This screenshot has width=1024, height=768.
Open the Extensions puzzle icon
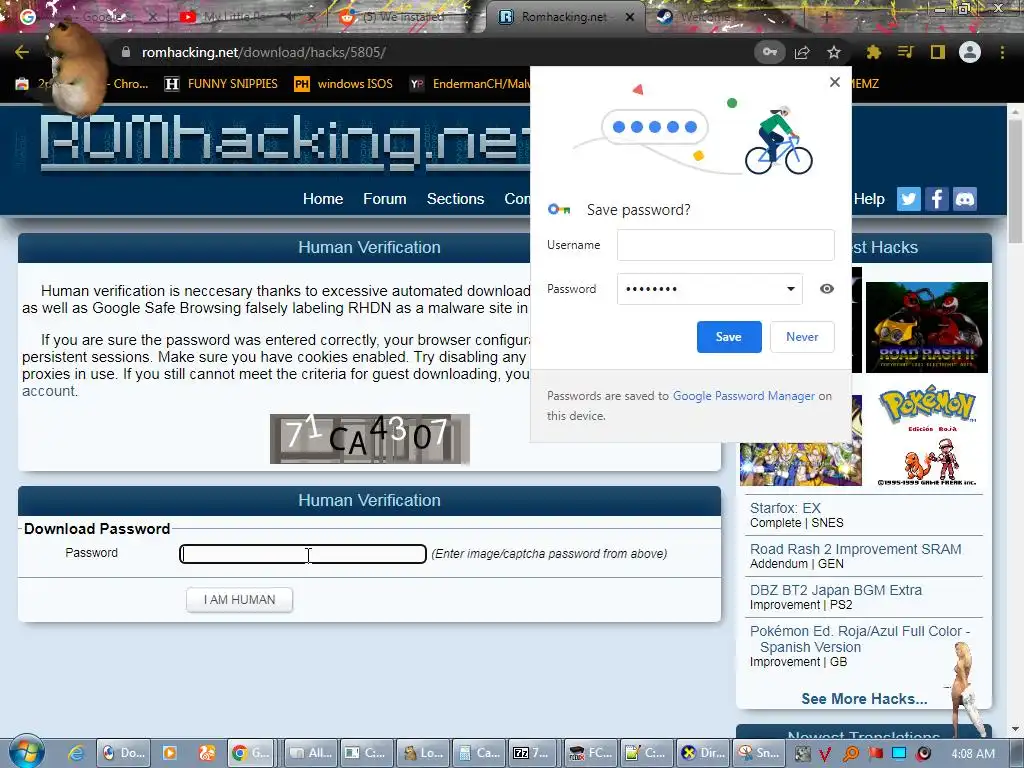point(874,52)
